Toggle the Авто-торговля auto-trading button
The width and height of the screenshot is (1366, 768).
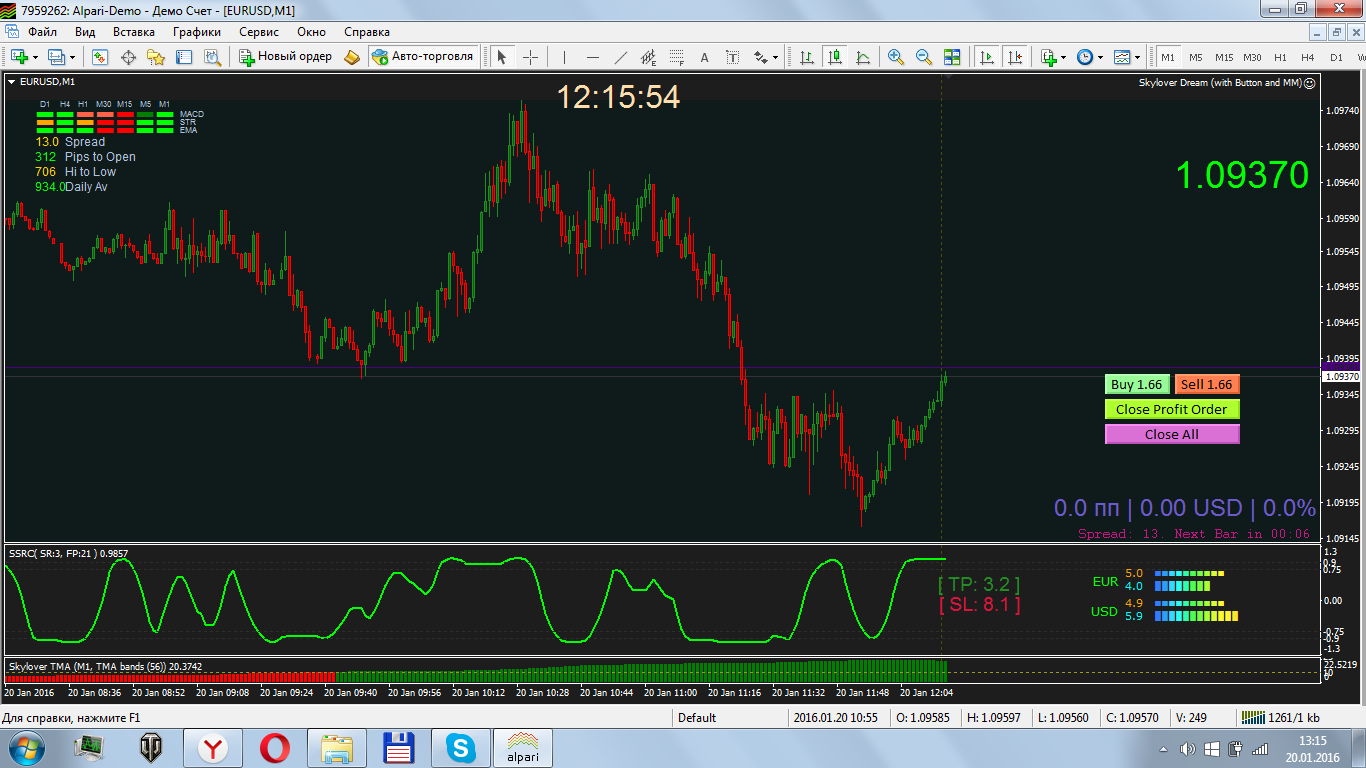click(x=422, y=57)
